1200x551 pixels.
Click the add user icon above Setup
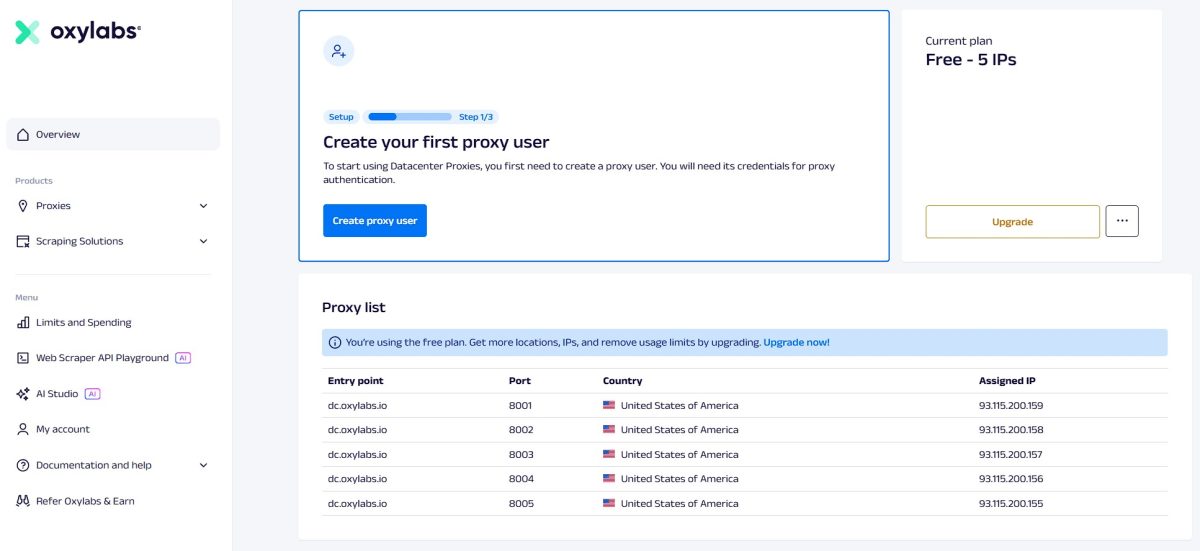click(x=339, y=51)
